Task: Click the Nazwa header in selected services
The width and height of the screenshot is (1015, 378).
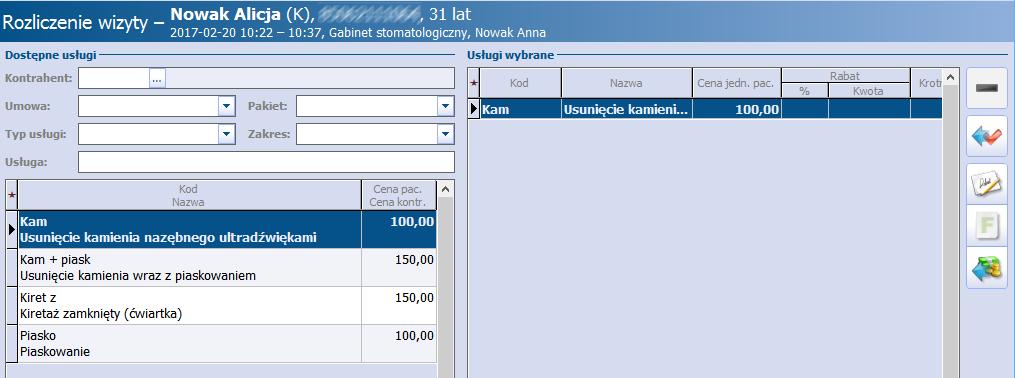Action: click(627, 83)
